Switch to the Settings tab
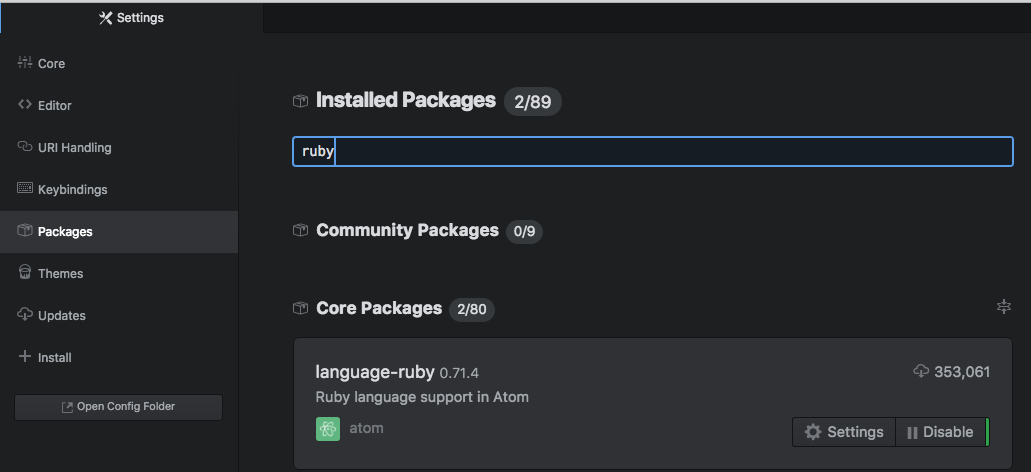 [131, 18]
